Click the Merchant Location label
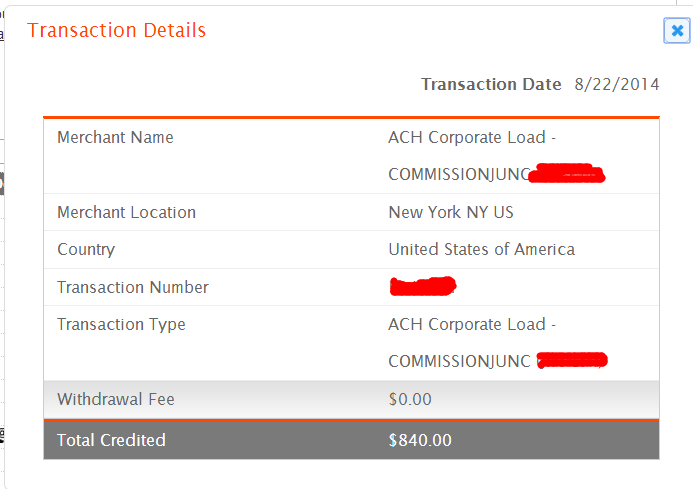This screenshot has width=693, height=489. click(126, 212)
